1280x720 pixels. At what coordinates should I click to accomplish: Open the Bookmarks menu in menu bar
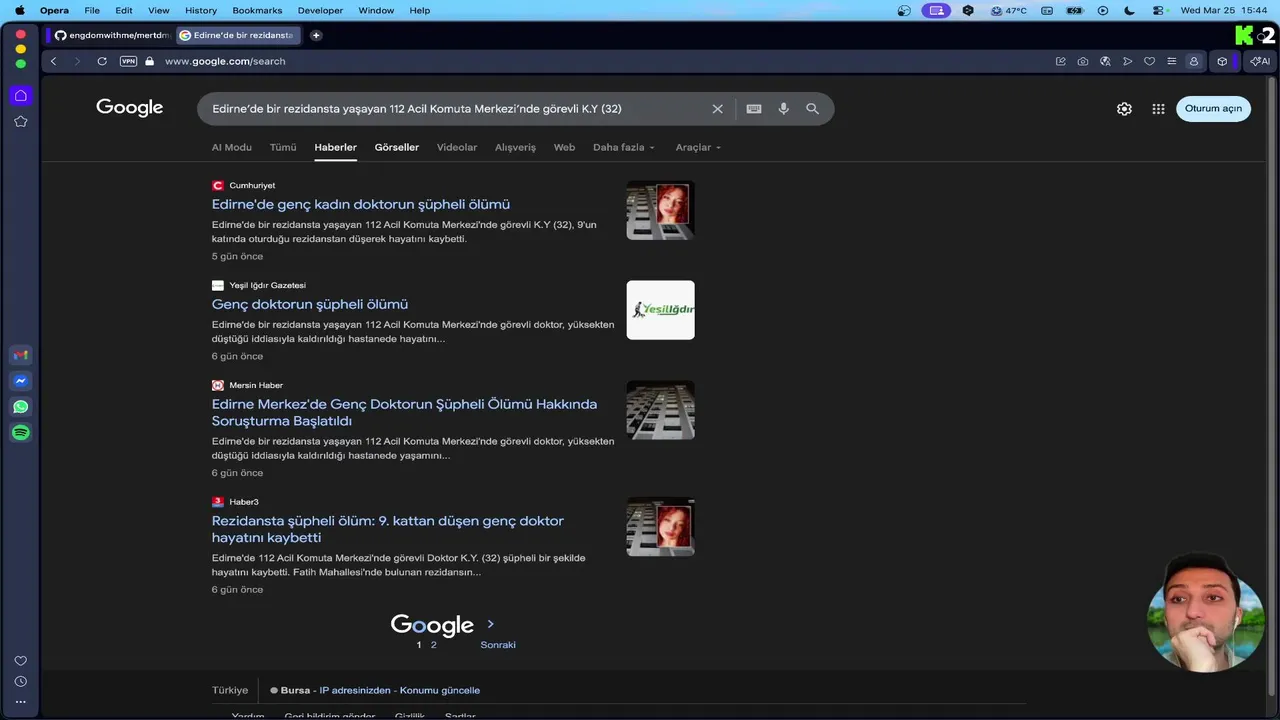tap(257, 10)
